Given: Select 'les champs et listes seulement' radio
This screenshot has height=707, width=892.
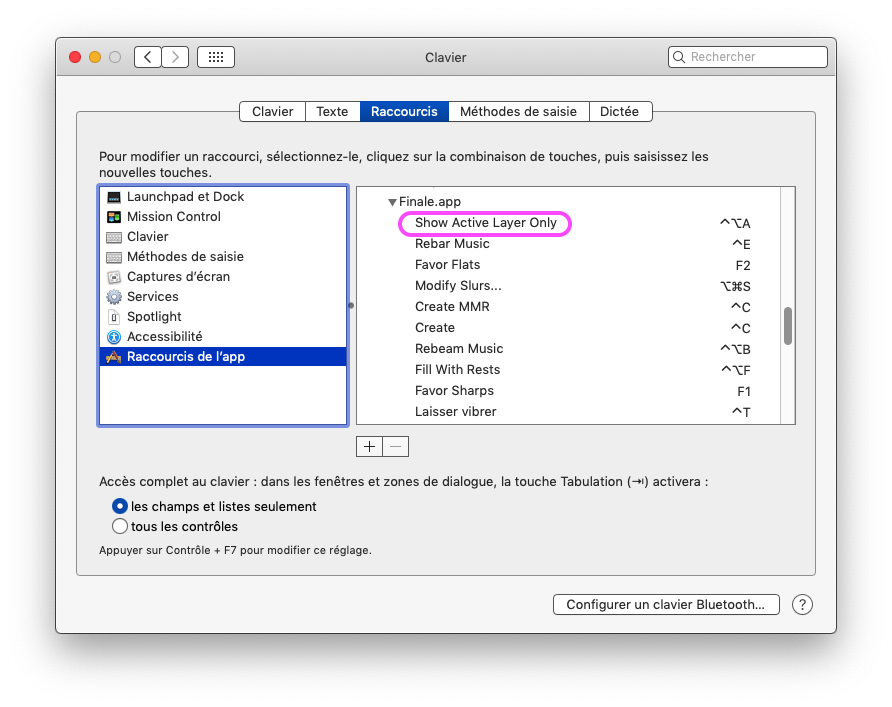Looking at the screenshot, I should [x=120, y=507].
